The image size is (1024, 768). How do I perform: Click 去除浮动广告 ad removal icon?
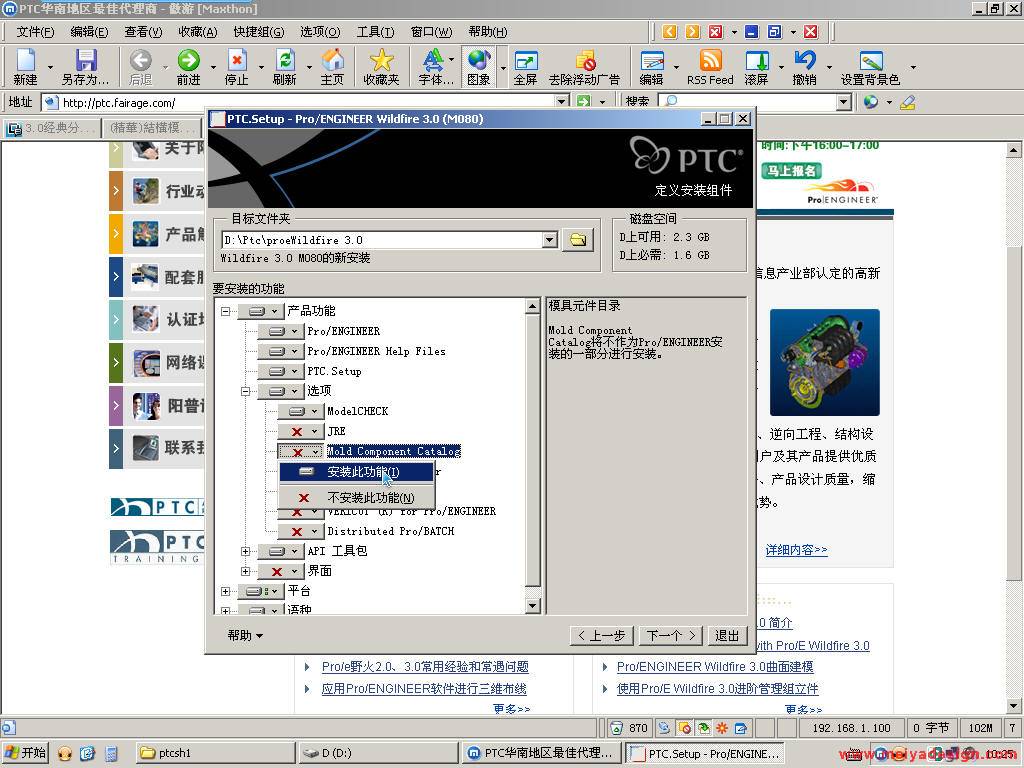tap(584, 67)
